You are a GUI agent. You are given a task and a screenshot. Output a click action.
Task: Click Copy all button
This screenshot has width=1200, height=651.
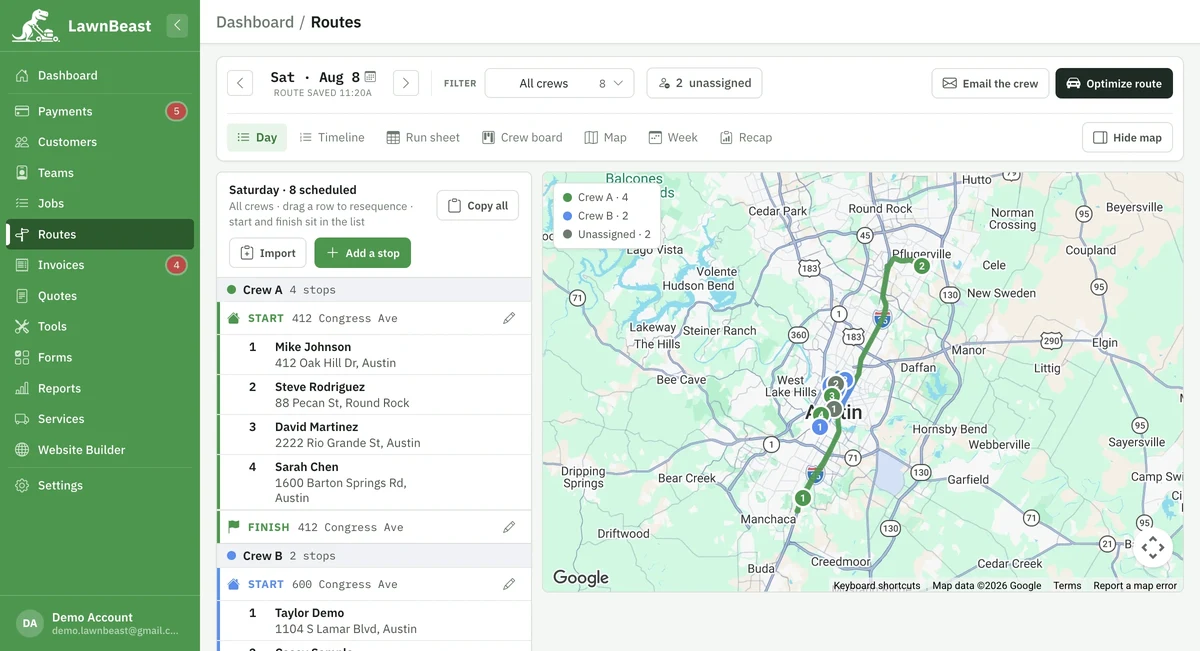pyautogui.click(x=478, y=205)
